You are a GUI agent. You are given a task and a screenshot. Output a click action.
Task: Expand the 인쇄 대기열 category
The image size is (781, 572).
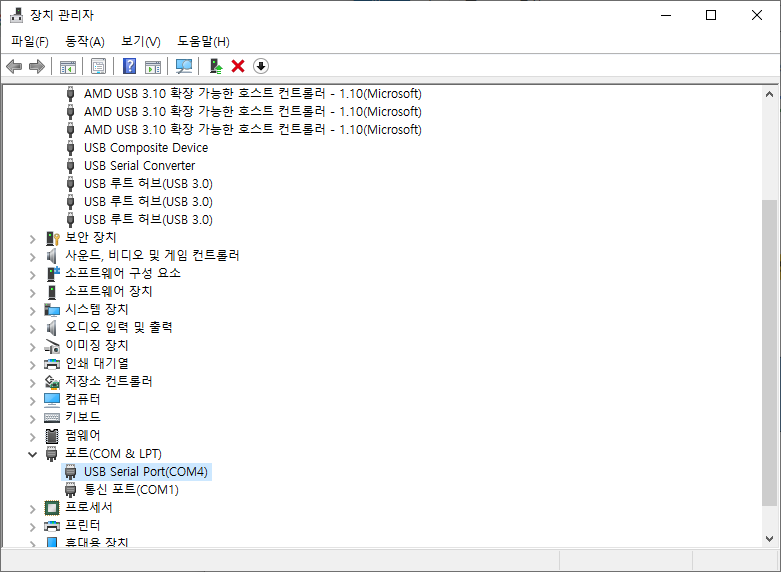coord(33,365)
